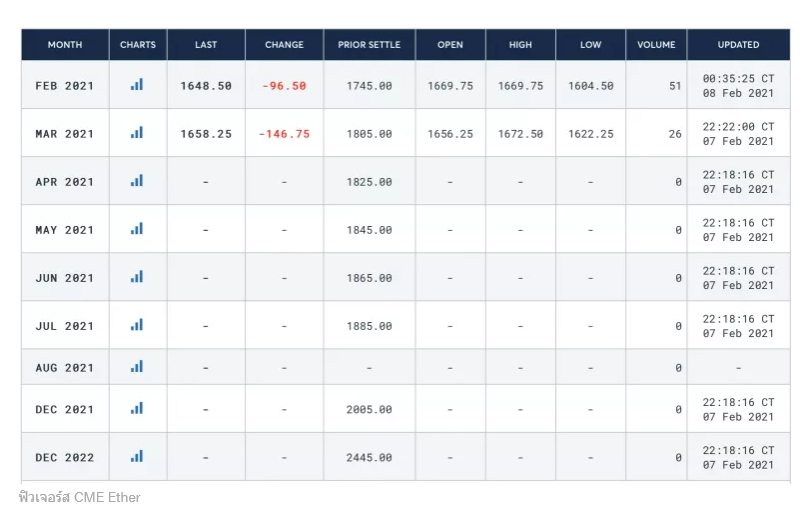Open the DEC 2022 chart icon

click(x=137, y=457)
